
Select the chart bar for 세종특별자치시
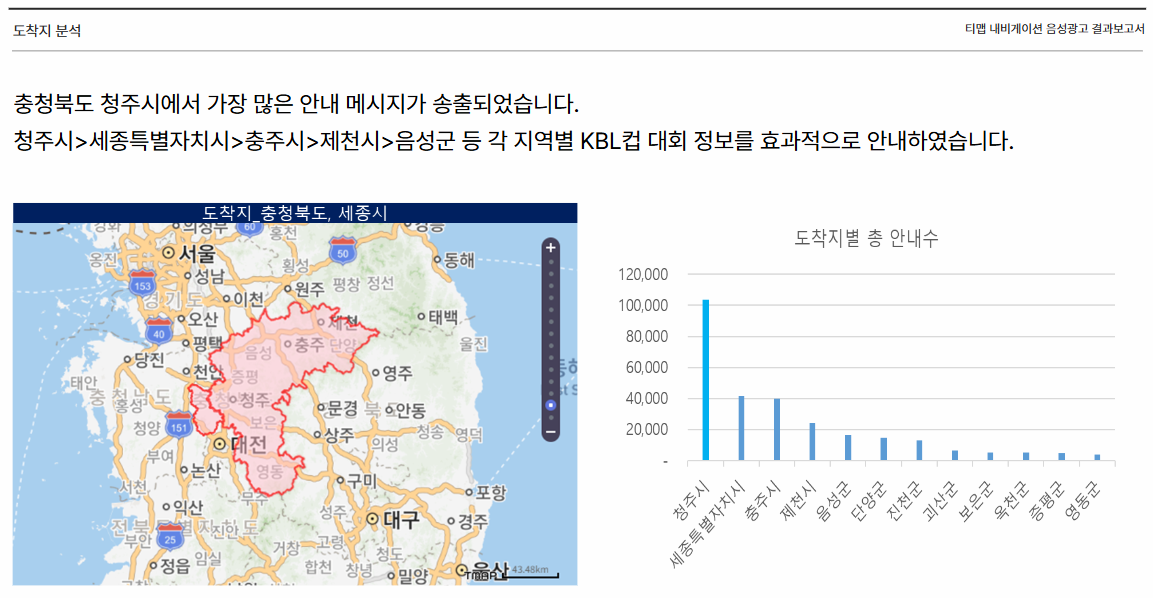tap(741, 428)
